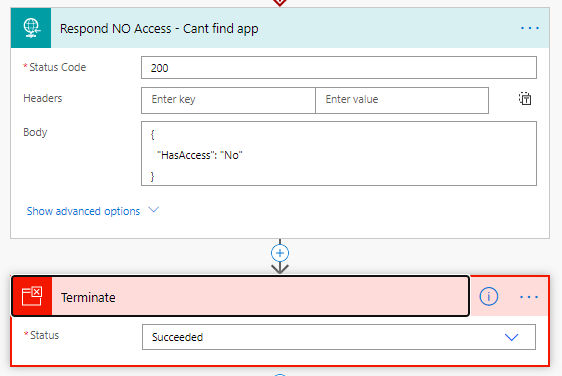562x376 pixels.
Task: Click the connector arrow below plus
Action: 280,269
